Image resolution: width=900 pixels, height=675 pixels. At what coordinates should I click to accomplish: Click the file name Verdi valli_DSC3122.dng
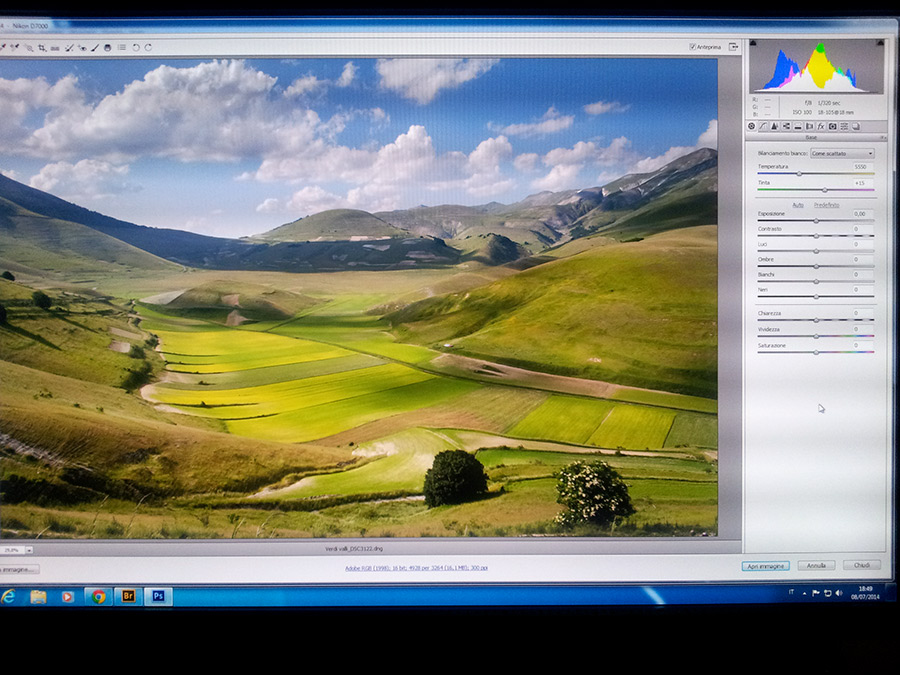(354, 549)
